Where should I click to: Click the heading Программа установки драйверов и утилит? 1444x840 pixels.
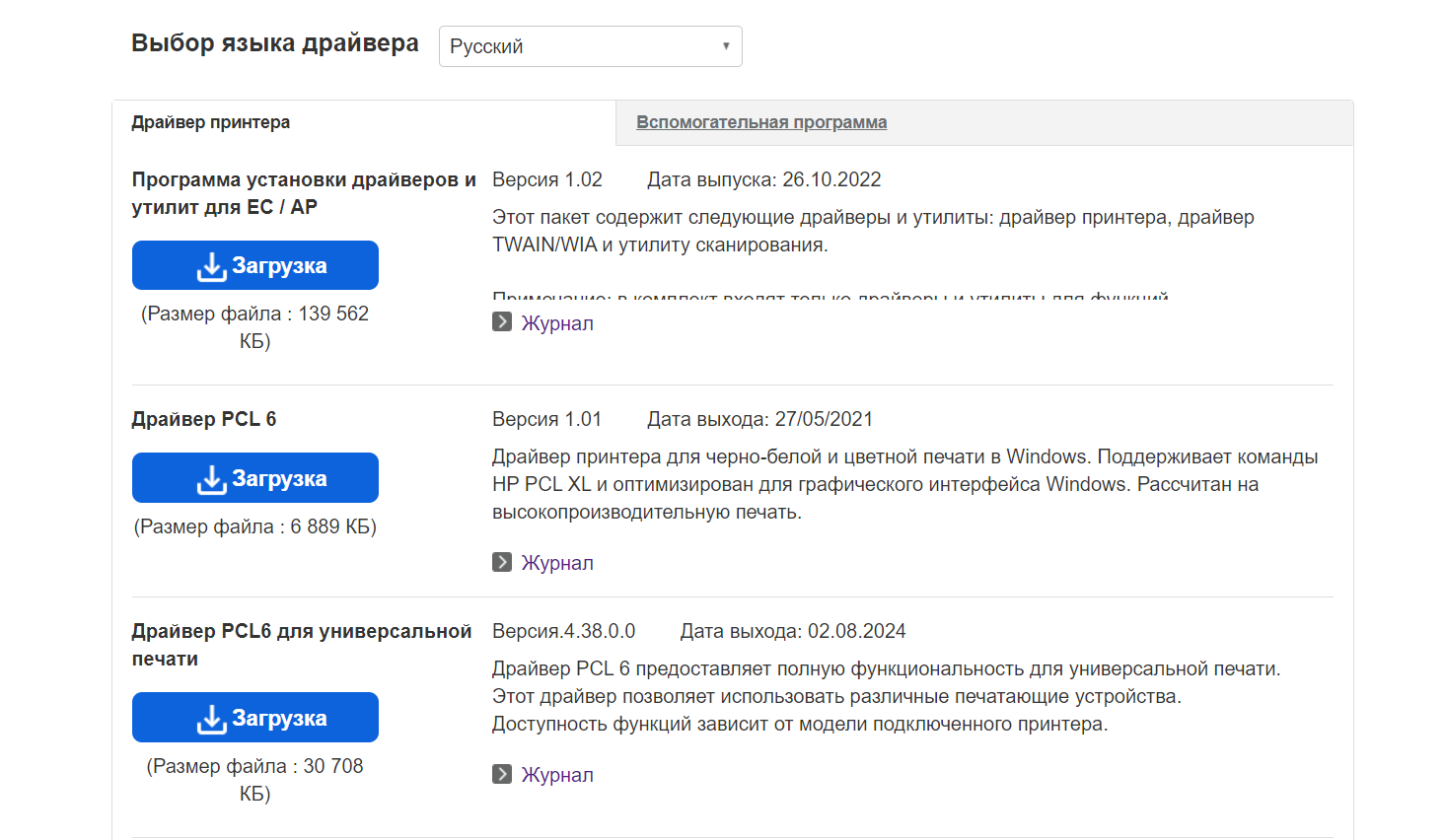(x=304, y=193)
